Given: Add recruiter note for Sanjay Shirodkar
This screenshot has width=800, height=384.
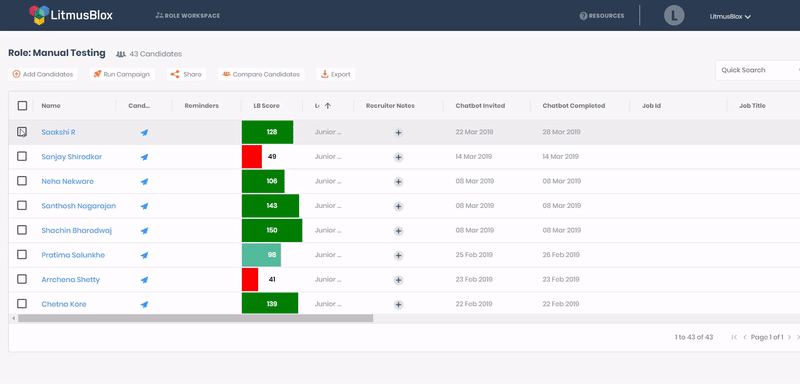Looking at the screenshot, I should pyautogui.click(x=398, y=157).
